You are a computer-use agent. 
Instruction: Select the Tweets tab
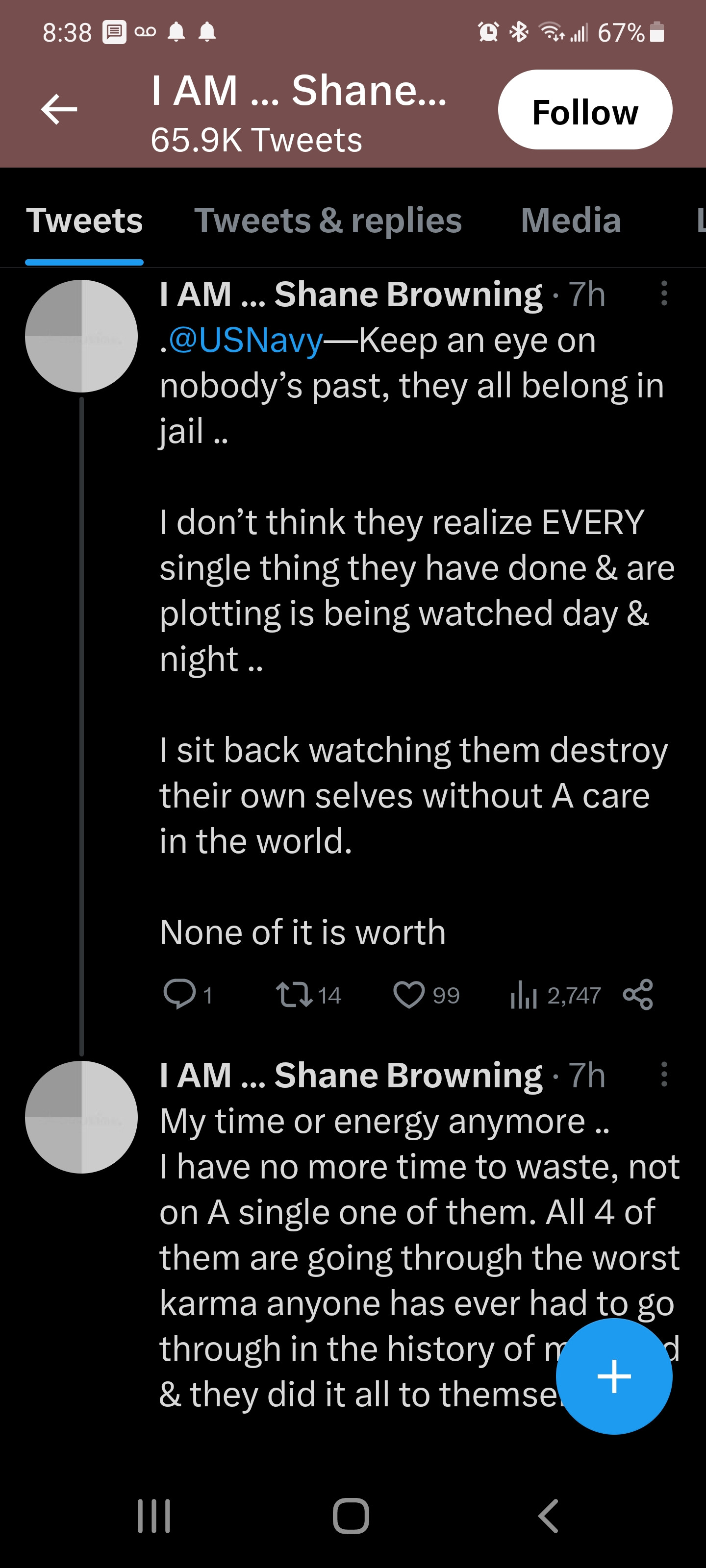click(x=84, y=220)
